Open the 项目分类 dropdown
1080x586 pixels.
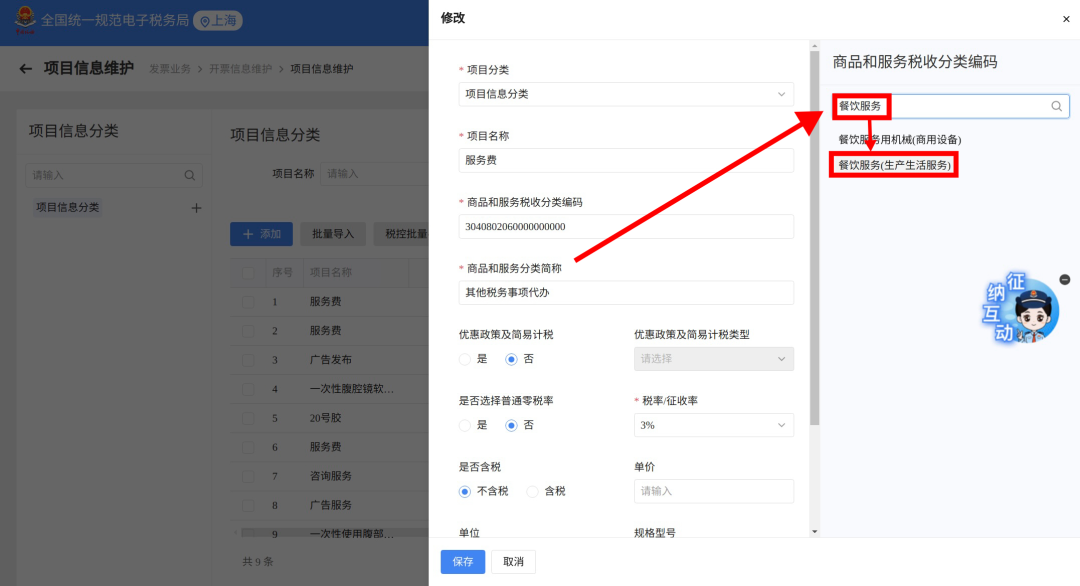coord(626,94)
